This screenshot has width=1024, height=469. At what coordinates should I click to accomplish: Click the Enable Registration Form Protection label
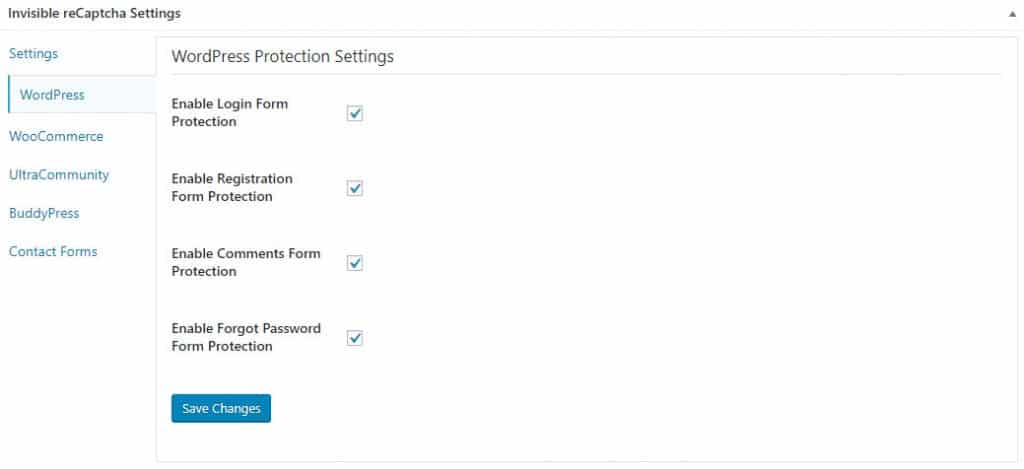232,187
